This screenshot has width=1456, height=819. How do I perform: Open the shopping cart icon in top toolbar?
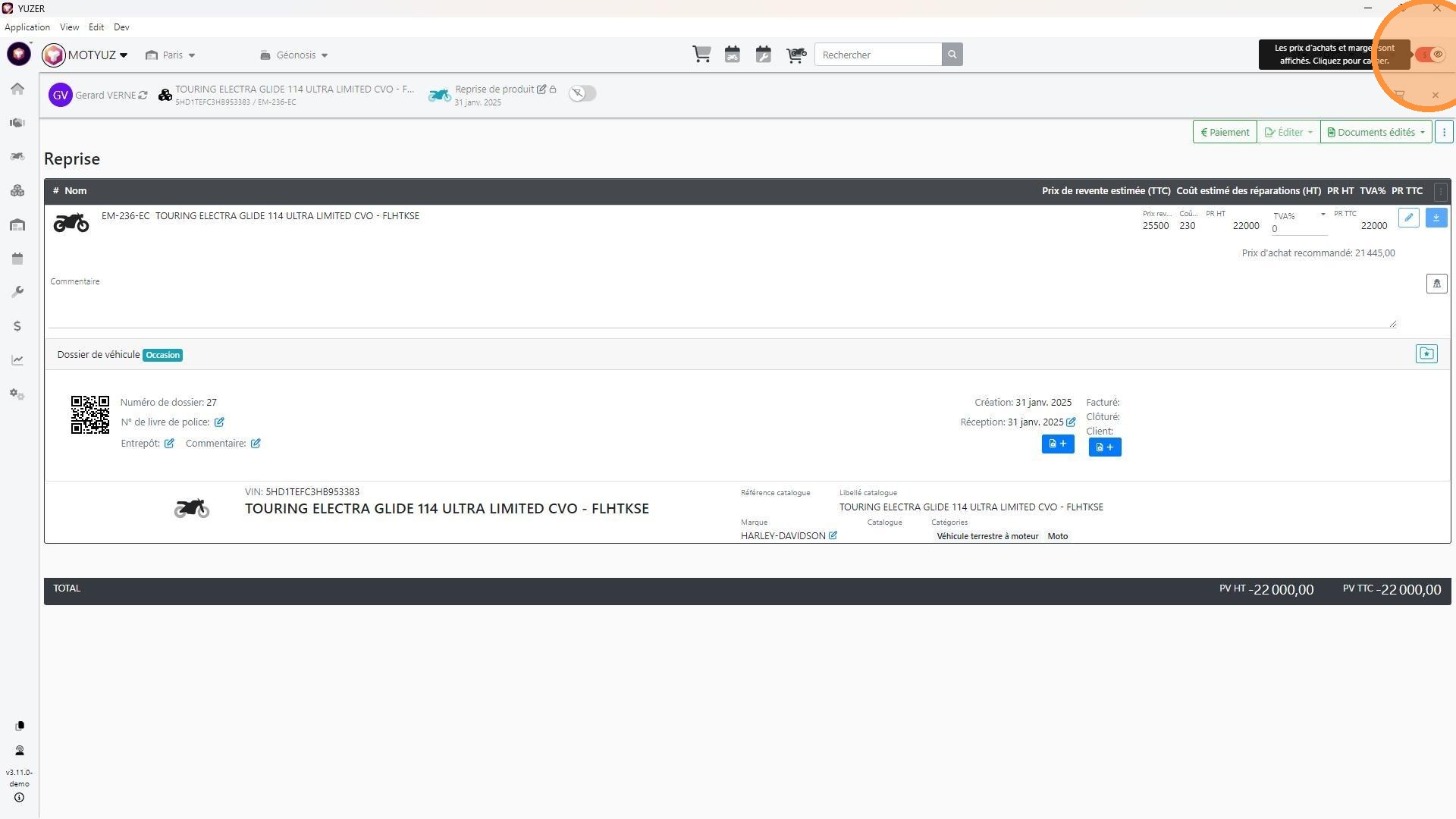coord(701,55)
